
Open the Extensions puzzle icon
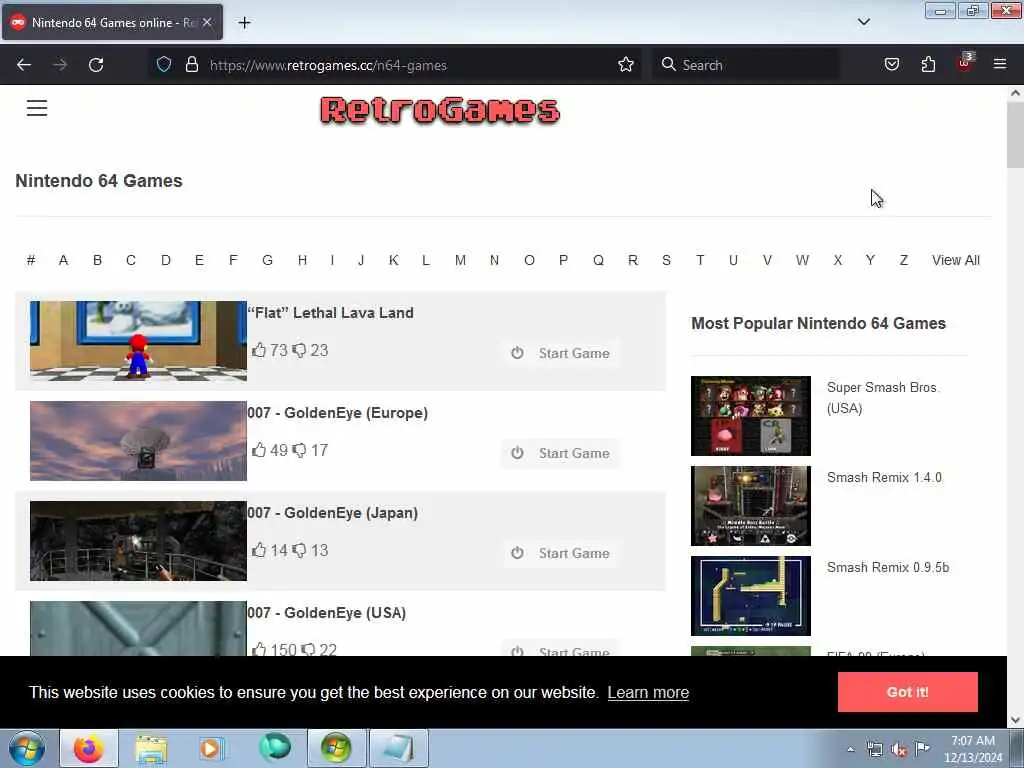click(928, 64)
